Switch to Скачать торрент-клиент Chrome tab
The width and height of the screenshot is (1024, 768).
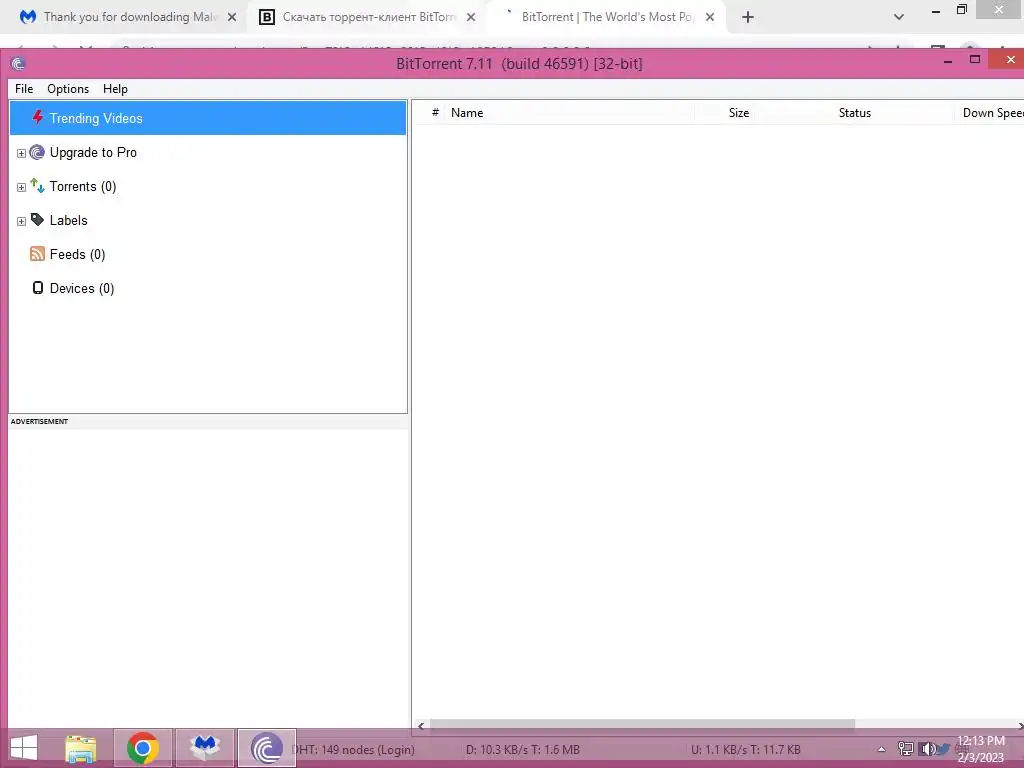367,17
